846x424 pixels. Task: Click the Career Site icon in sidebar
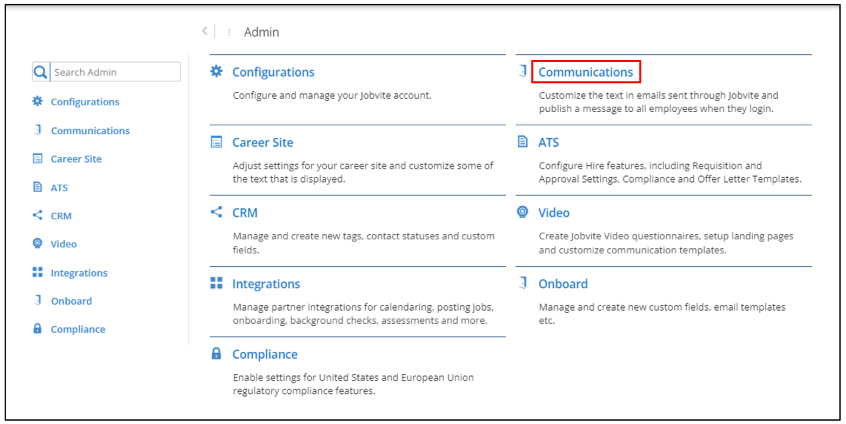click(x=38, y=158)
